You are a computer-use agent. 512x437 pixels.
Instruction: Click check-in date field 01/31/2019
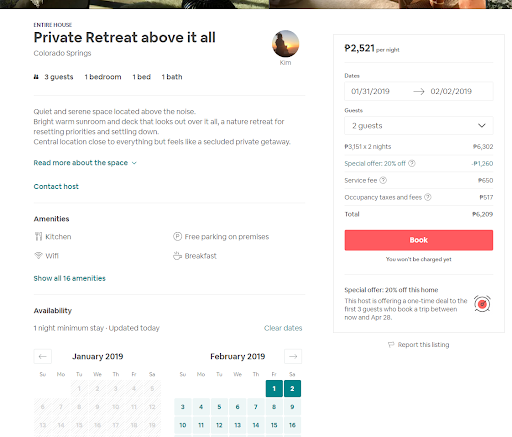(370, 91)
